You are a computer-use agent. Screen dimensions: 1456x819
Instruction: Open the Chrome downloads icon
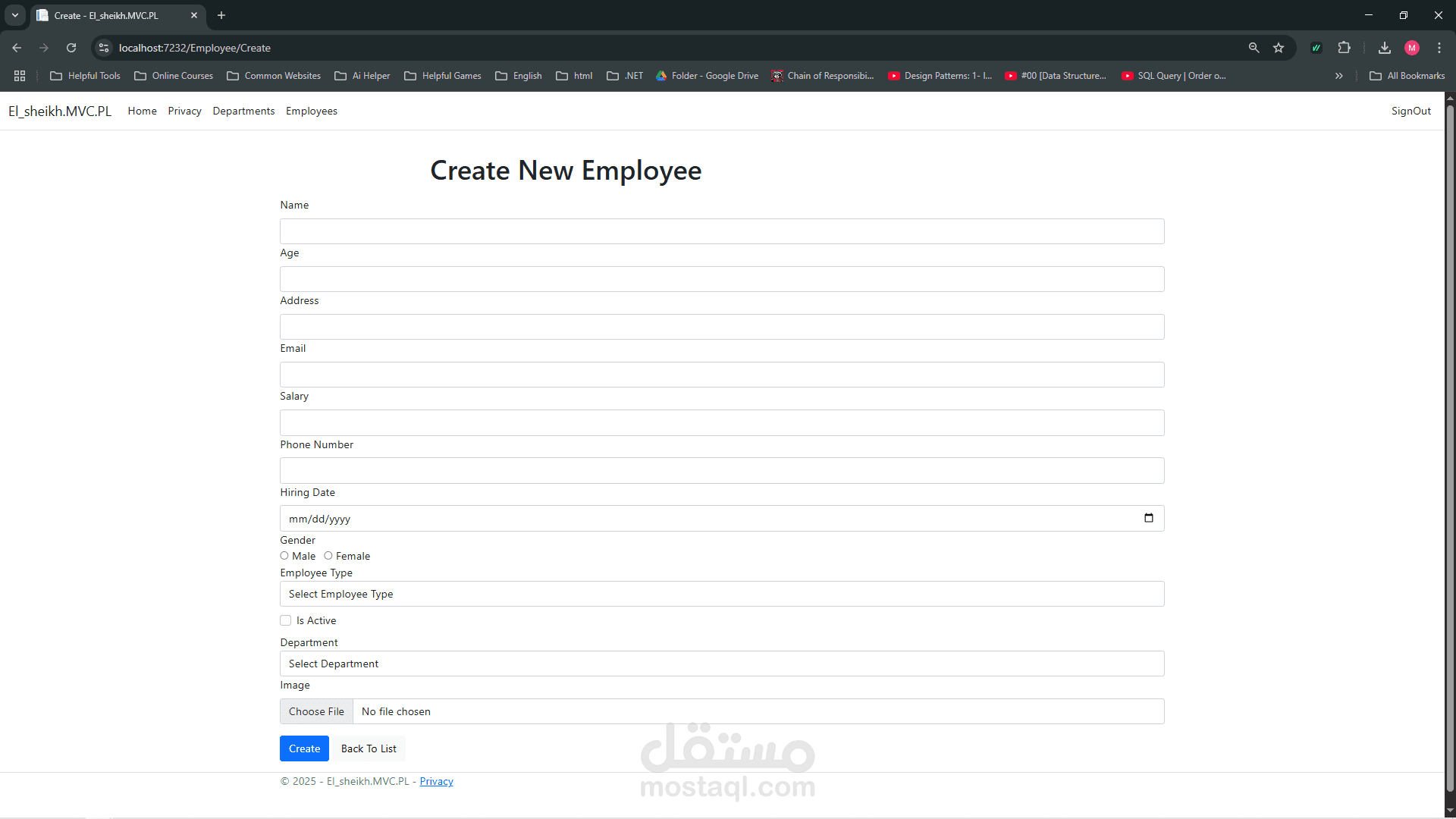pos(1385,48)
